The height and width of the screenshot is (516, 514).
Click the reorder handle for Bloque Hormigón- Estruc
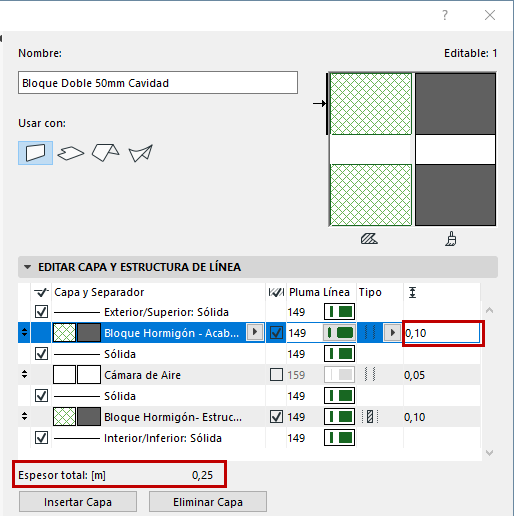tap(24, 416)
